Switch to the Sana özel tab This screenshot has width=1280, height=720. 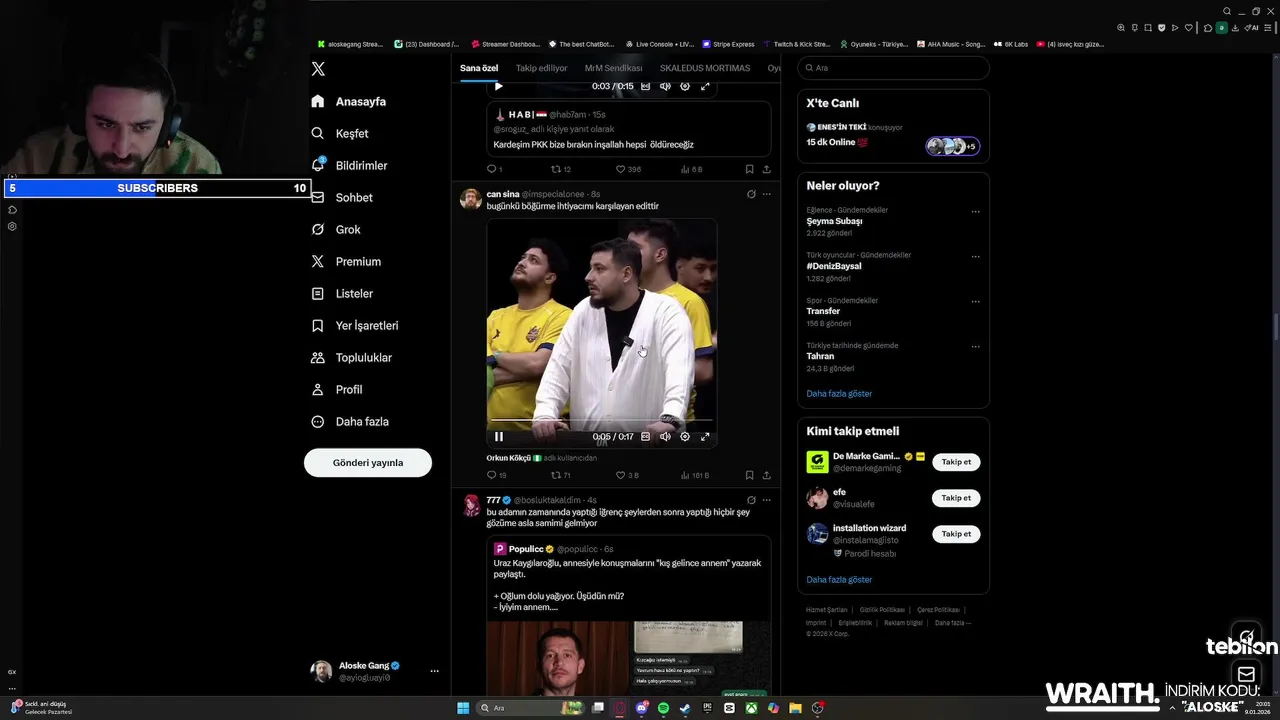click(x=479, y=68)
